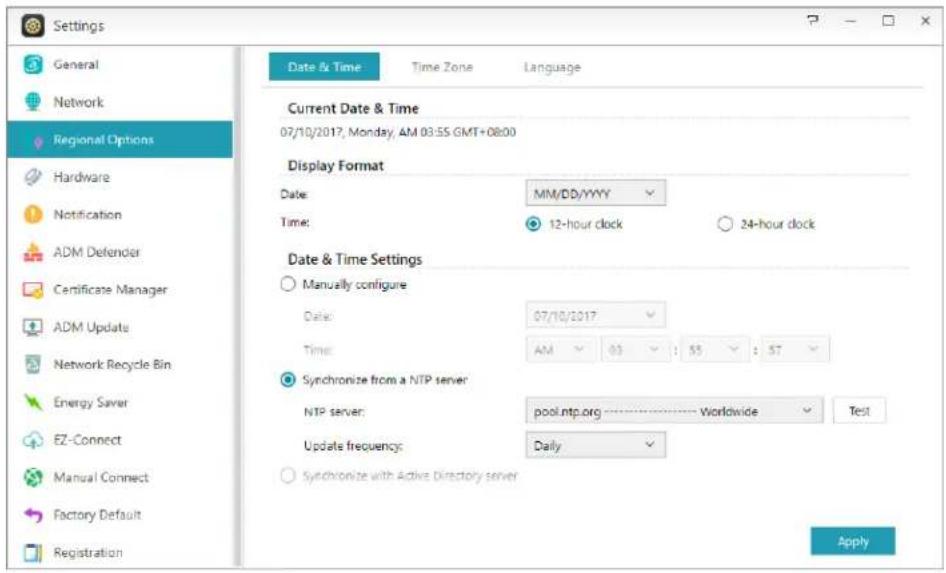Click the Network Recycle Bin icon

[33, 364]
